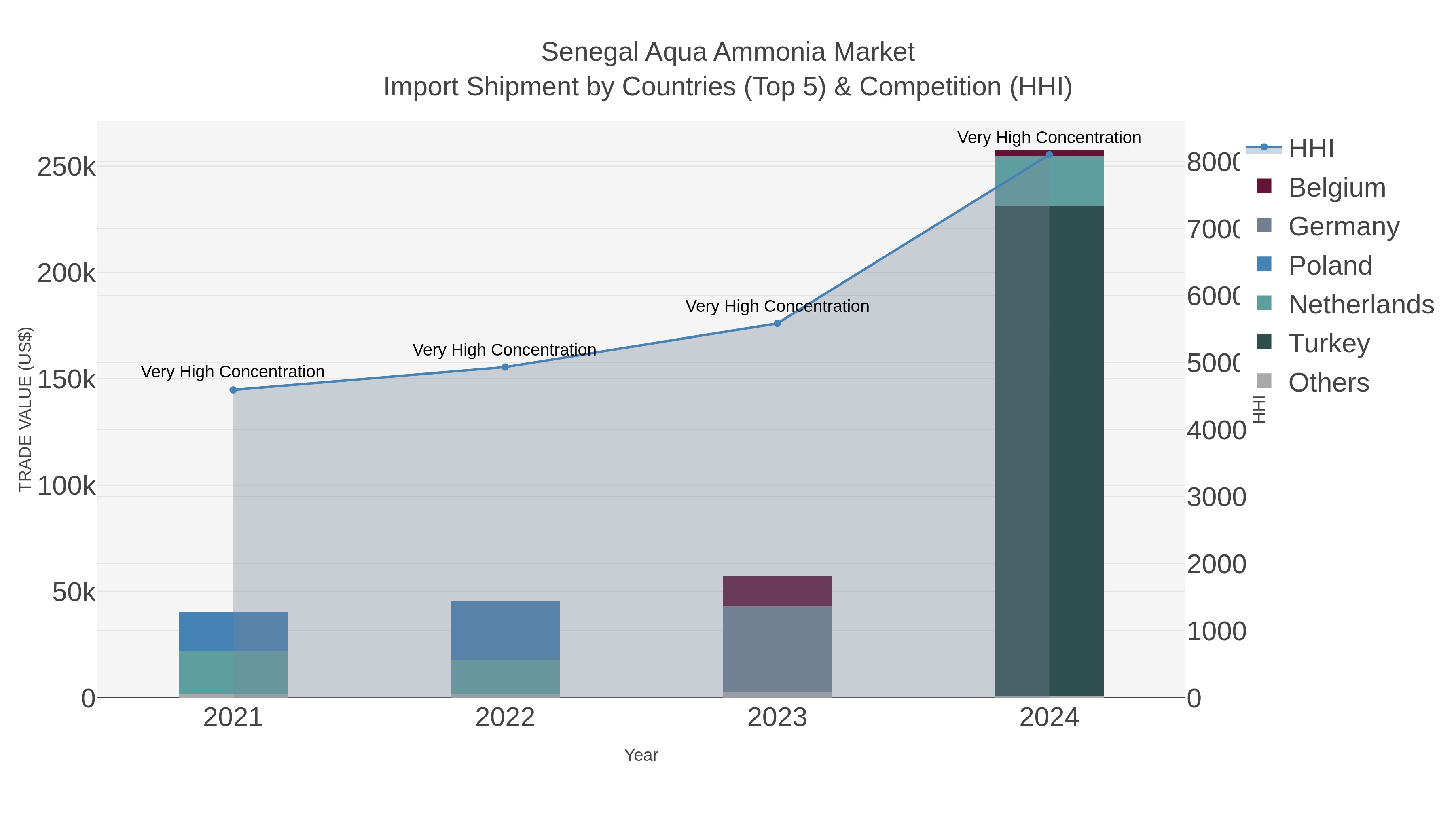Click the 50k left axis tick label
Image resolution: width=1456 pixels, height=819 pixels.
(74, 593)
